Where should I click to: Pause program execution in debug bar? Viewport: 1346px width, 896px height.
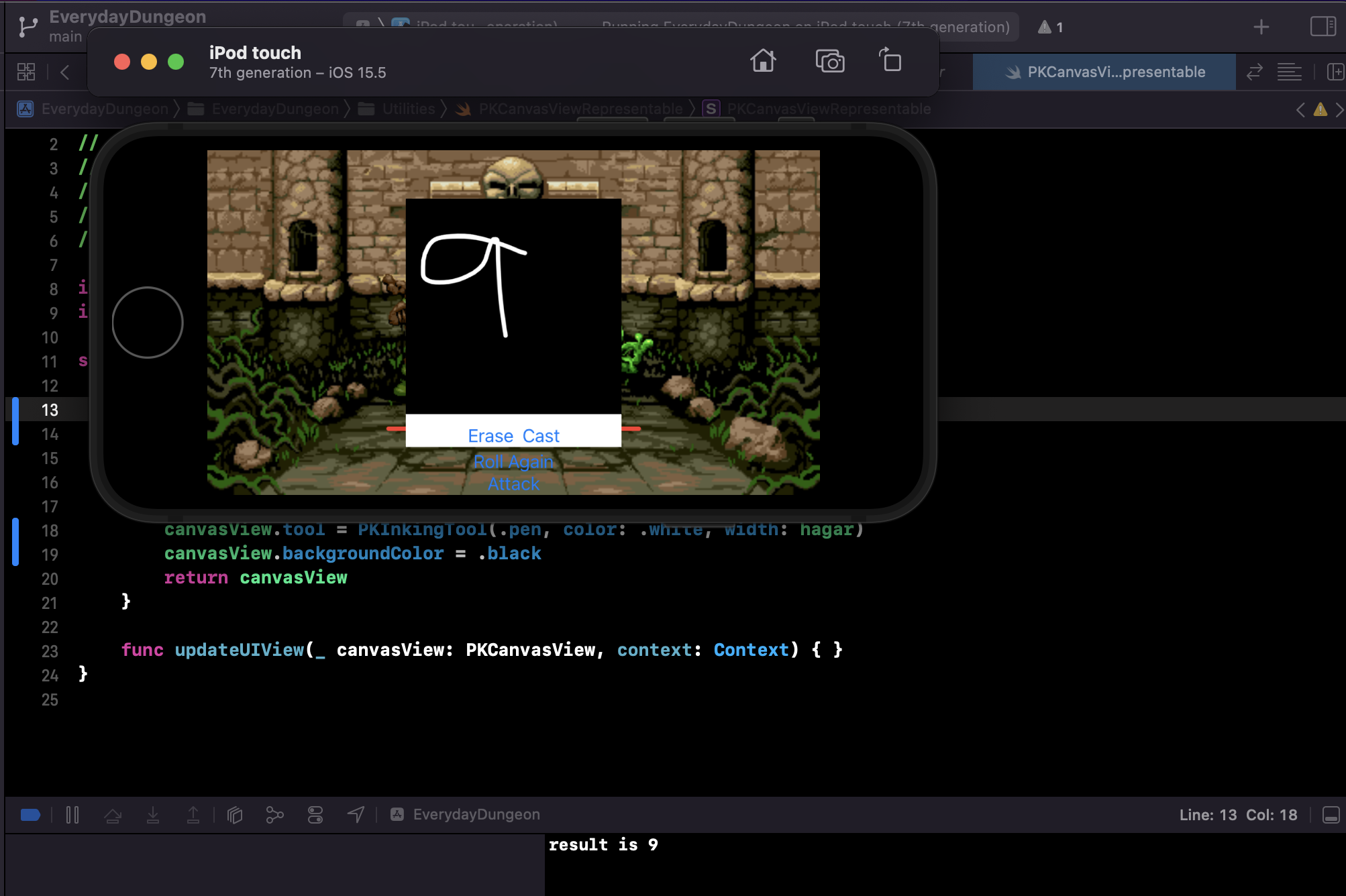pyautogui.click(x=72, y=815)
